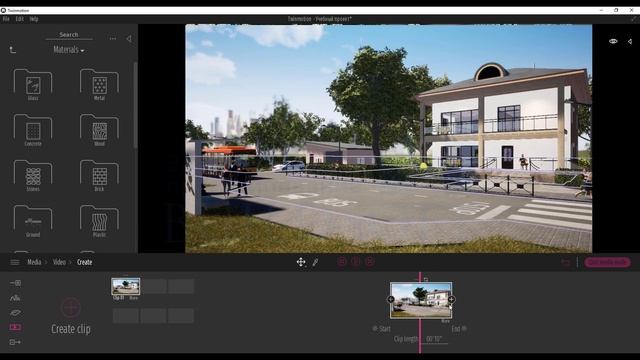Click More under Clip 01
The width and height of the screenshot is (640, 360).
[133, 298]
